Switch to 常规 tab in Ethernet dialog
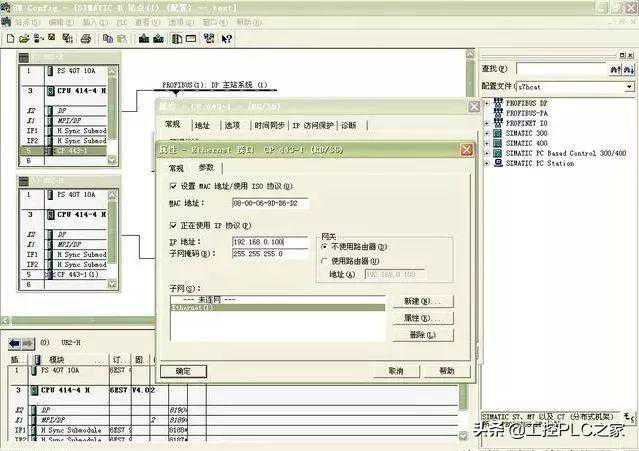Viewport: 639px width, 451px height. [176, 168]
